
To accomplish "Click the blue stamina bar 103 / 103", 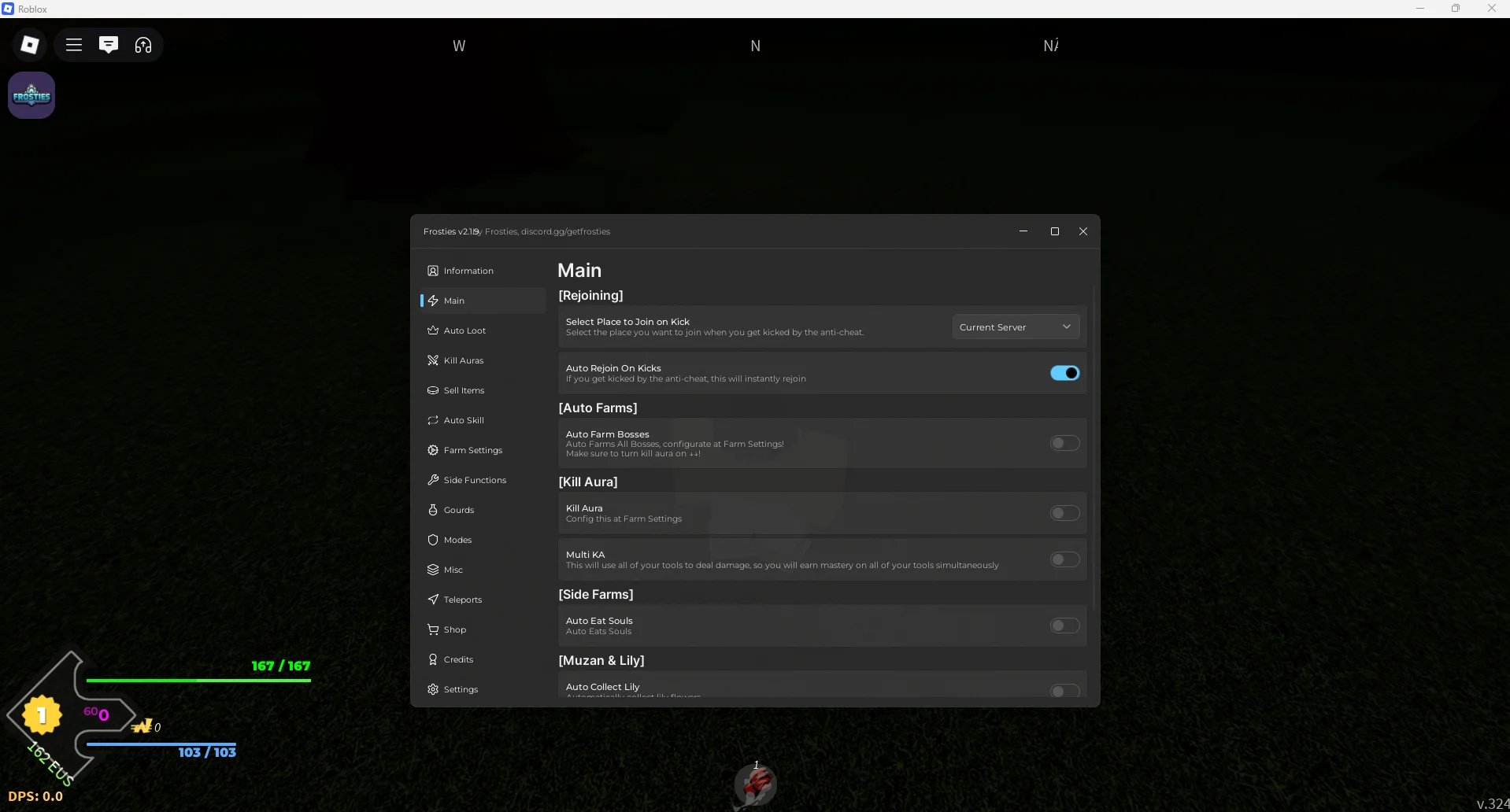I will click(161, 744).
